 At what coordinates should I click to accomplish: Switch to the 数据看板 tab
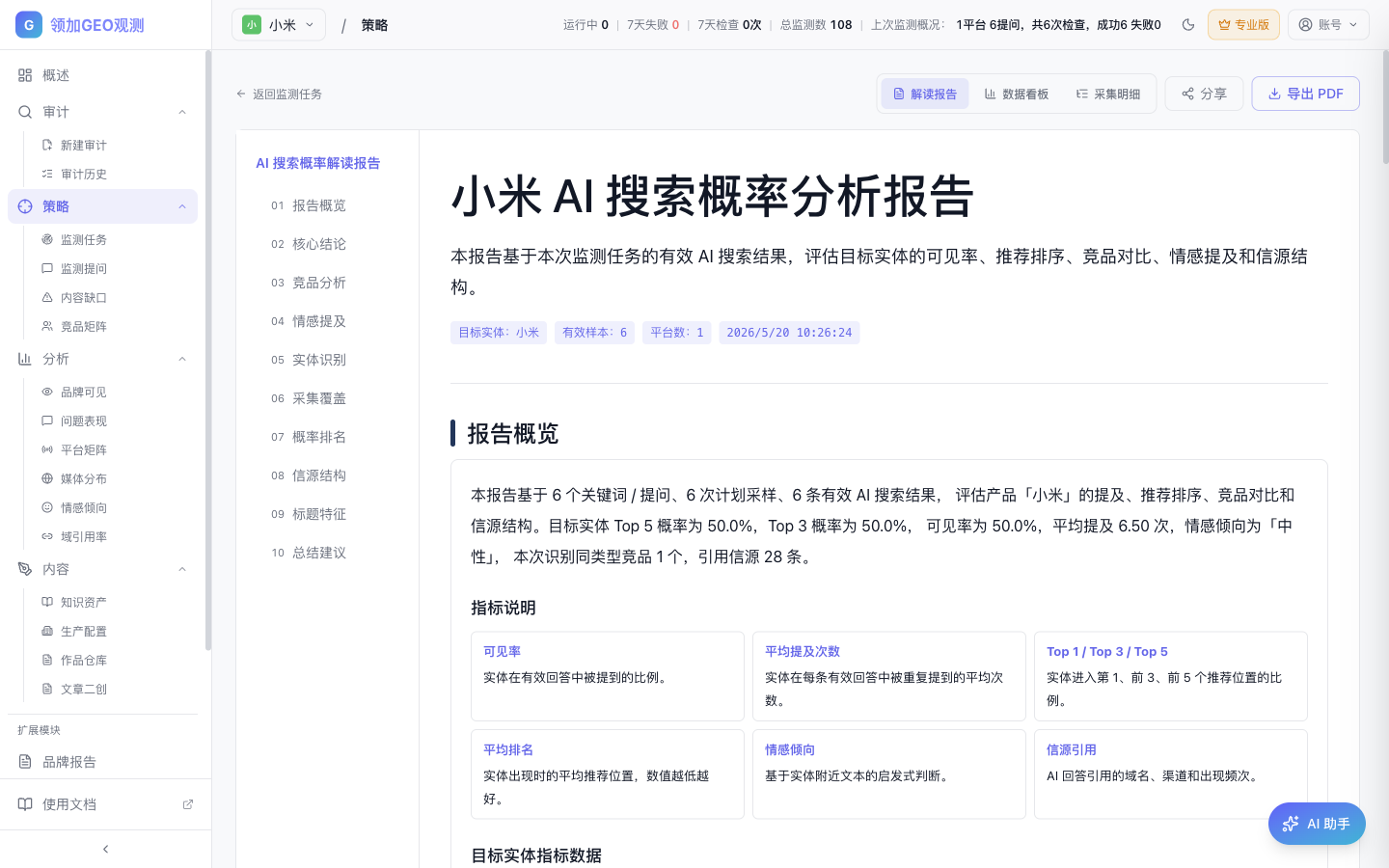(1017, 94)
